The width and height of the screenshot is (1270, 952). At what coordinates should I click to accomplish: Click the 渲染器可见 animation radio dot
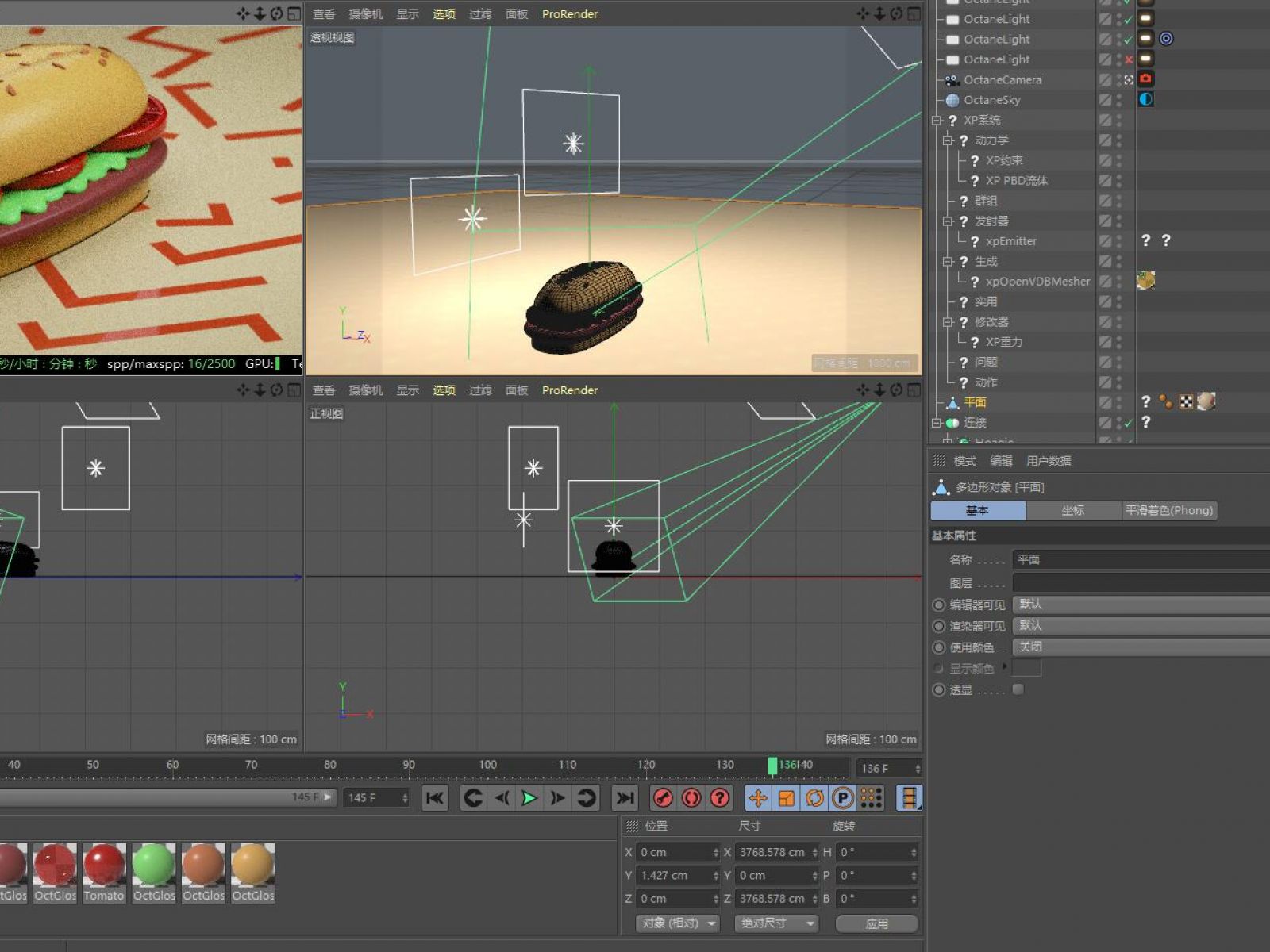(939, 626)
